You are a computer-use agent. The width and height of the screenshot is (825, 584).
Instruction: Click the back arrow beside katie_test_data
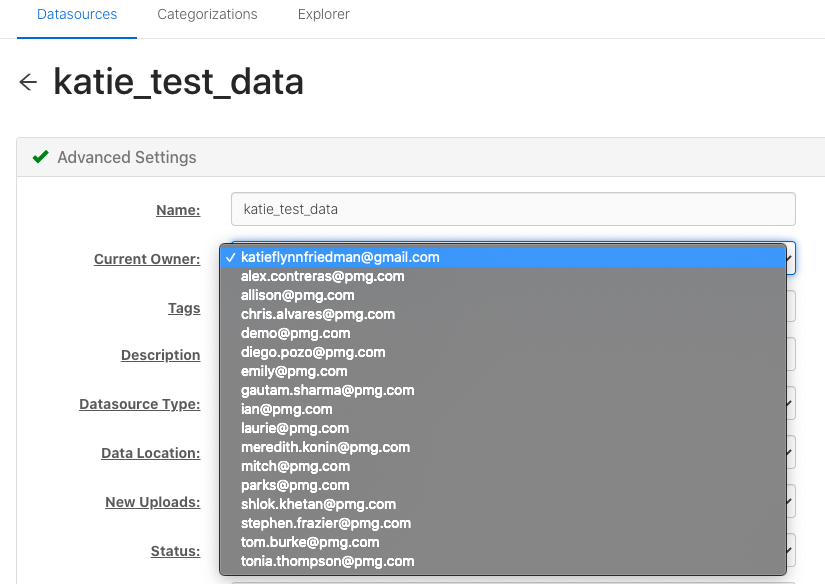(28, 82)
